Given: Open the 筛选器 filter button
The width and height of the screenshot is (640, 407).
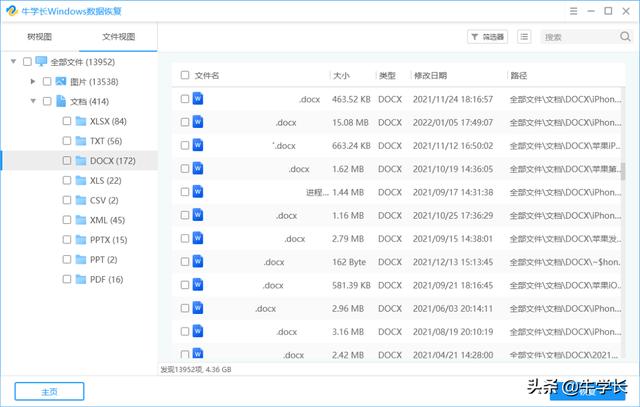Looking at the screenshot, I should coord(487,37).
